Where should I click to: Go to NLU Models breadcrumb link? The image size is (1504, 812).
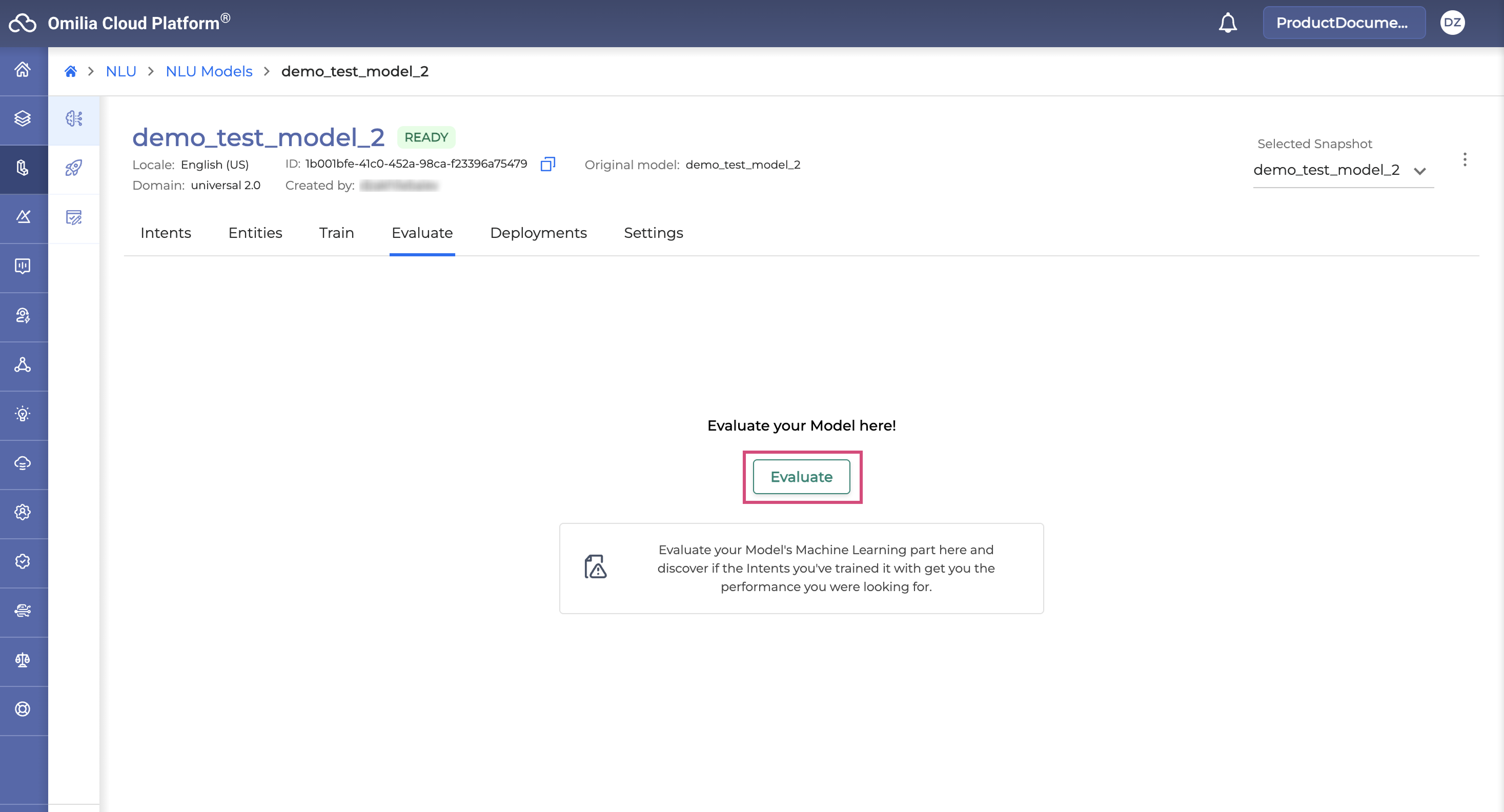coord(209,71)
